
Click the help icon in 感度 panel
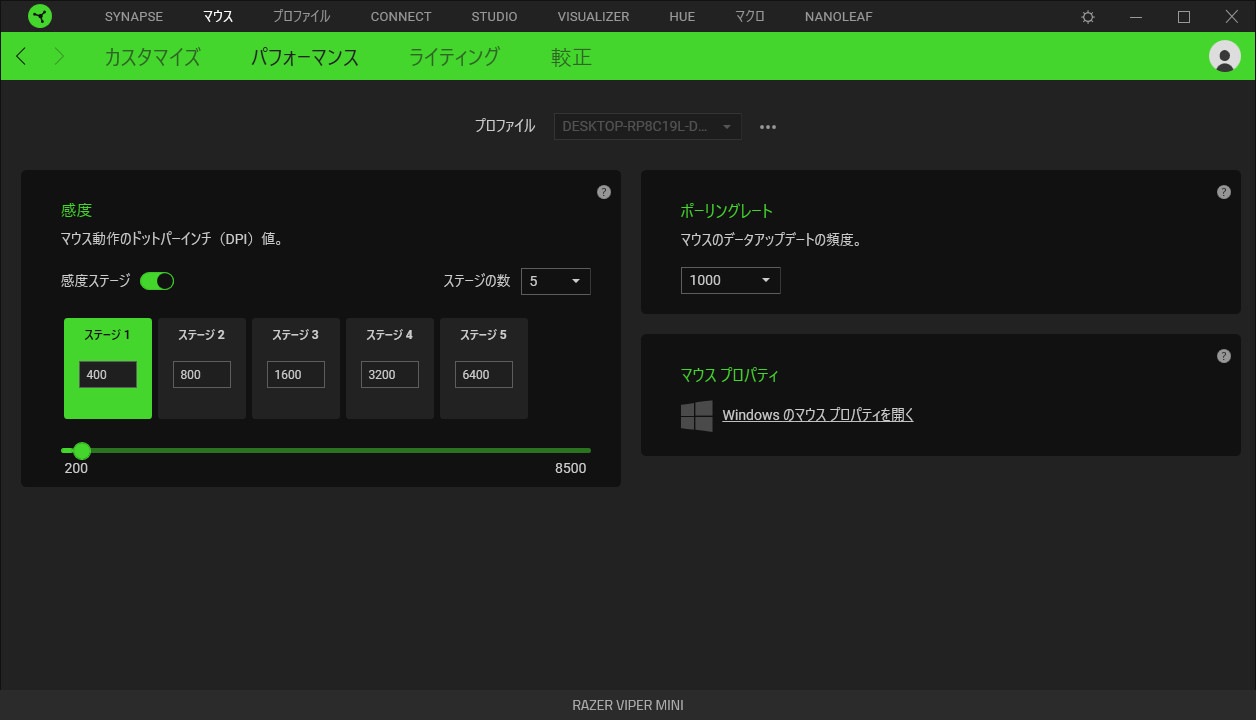[x=604, y=192]
